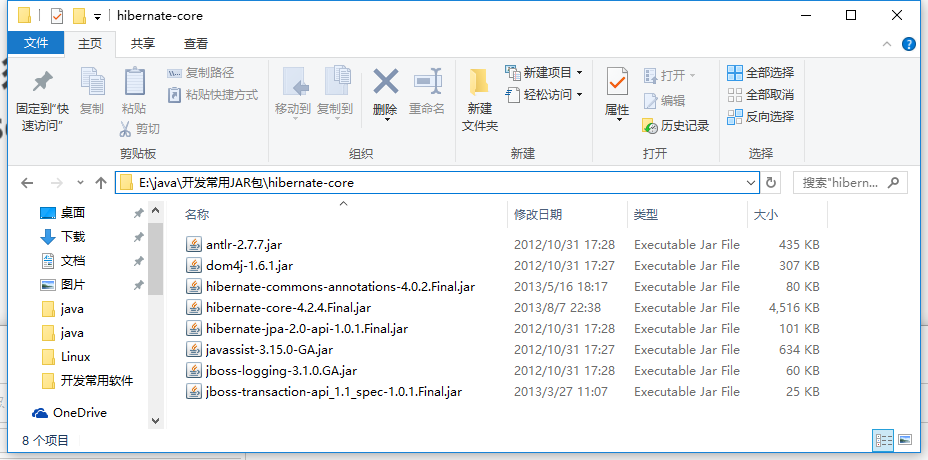The width and height of the screenshot is (928, 460).
Task: Click the Cut scissors button
Action: pos(140,128)
